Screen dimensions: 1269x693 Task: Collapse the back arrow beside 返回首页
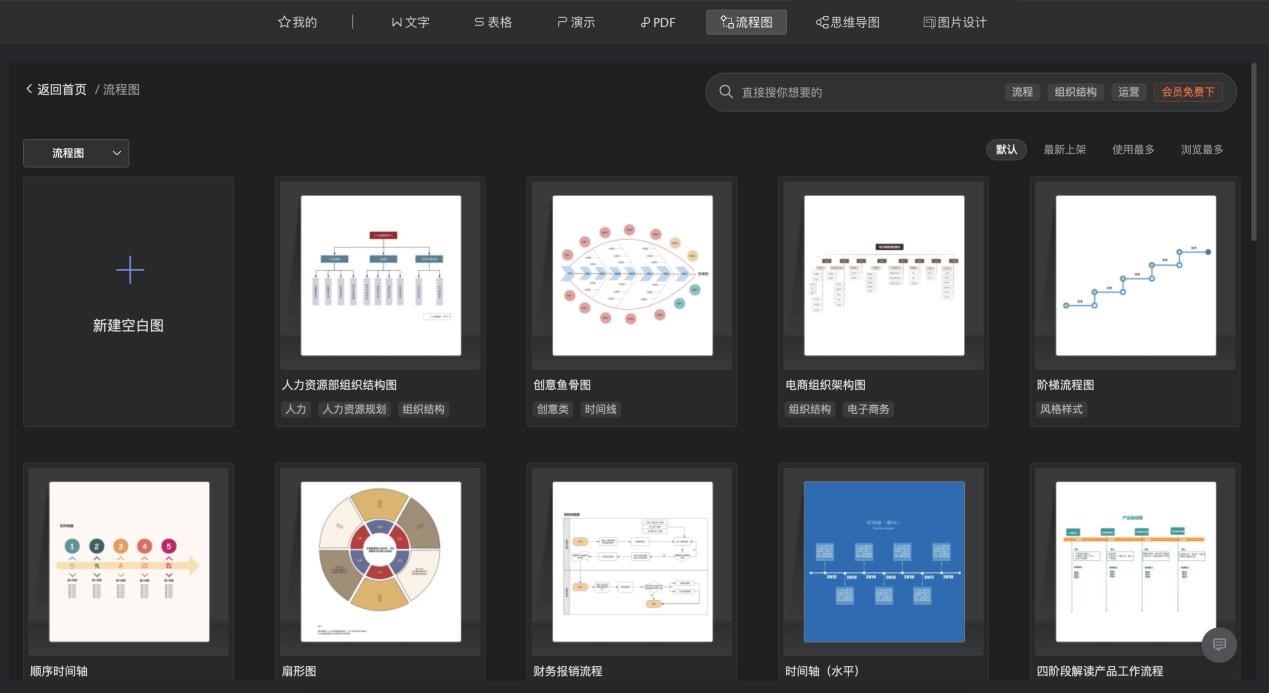coord(30,89)
